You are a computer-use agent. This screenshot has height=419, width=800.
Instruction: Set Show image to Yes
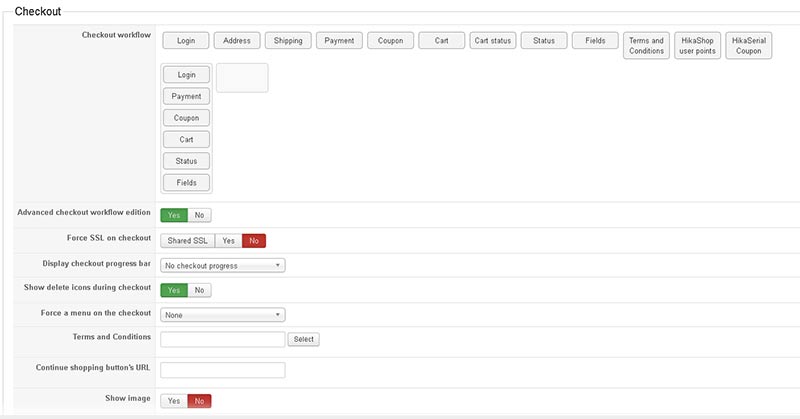click(x=174, y=401)
